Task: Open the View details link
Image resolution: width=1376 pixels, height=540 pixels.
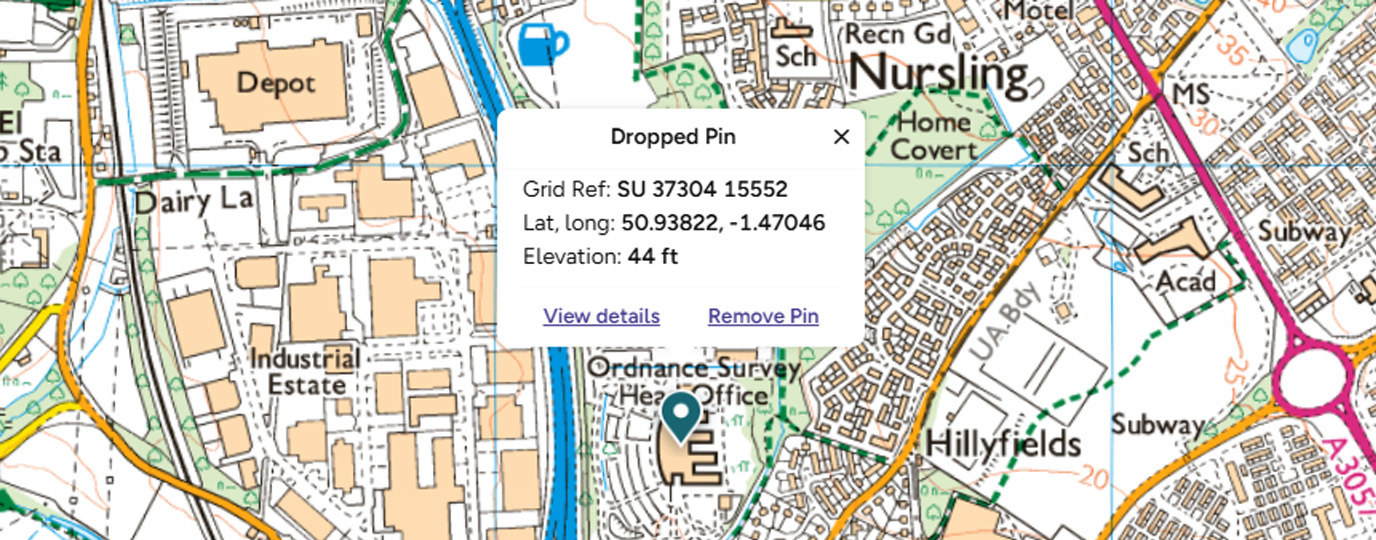Action: pyautogui.click(x=601, y=316)
